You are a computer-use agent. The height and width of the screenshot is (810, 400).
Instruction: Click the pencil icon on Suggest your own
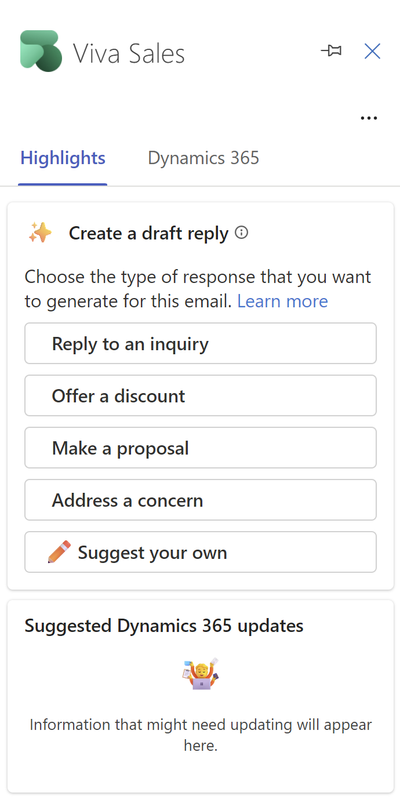click(59, 552)
